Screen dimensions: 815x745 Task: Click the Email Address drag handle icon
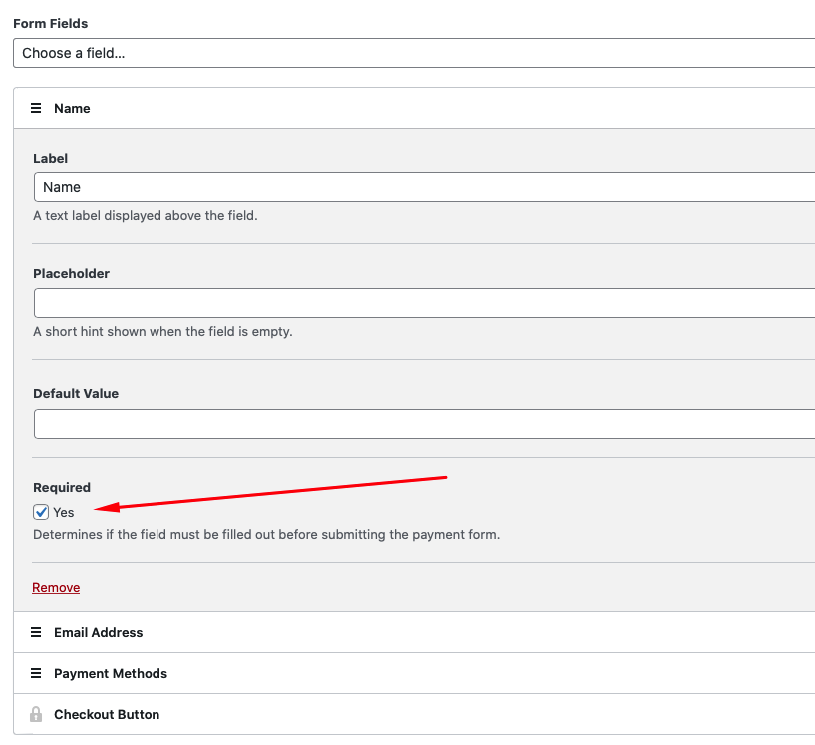pyautogui.click(x=36, y=632)
